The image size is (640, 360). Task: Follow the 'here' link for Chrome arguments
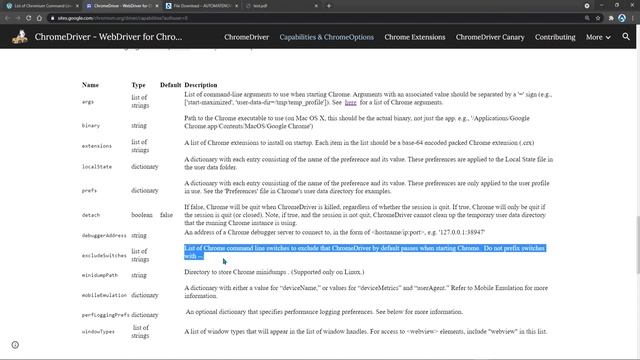tap(350, 102)
